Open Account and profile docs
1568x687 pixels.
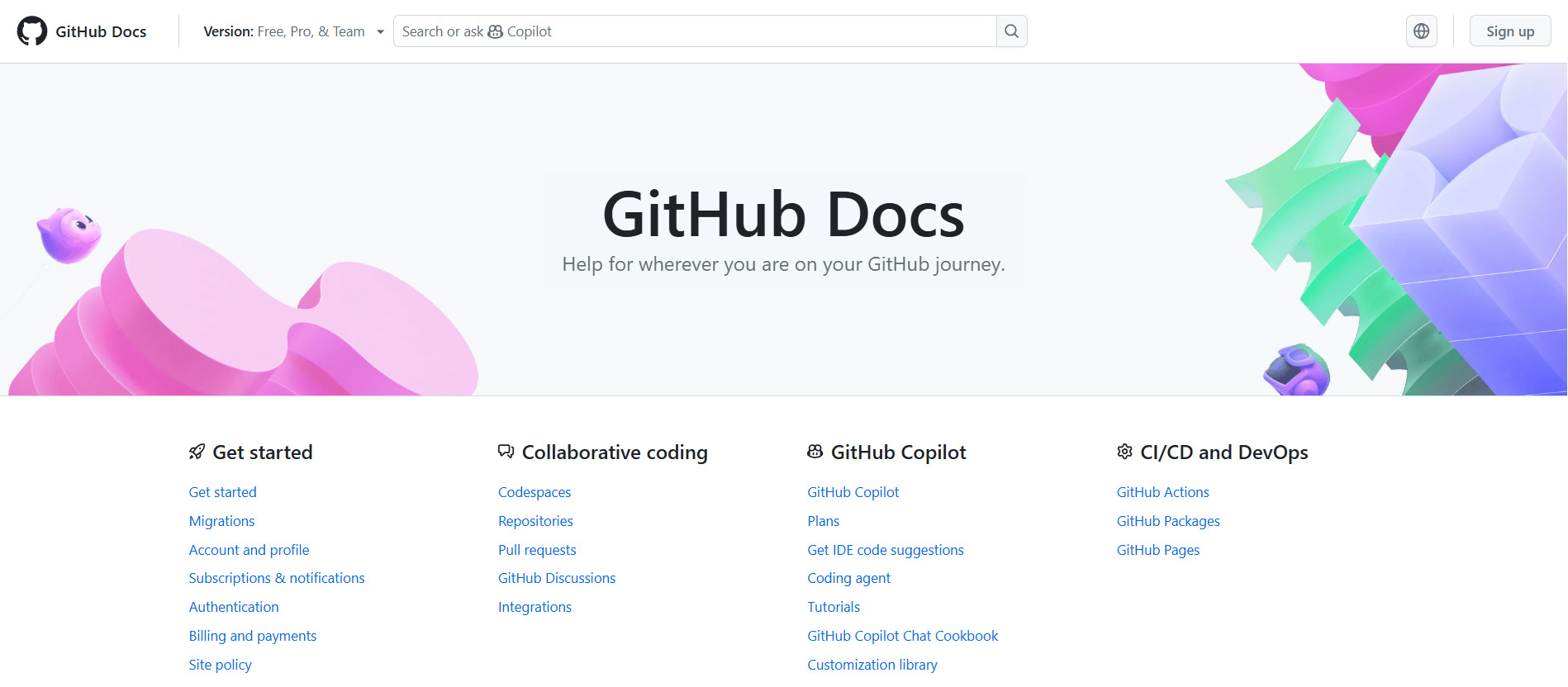(x=249, y=550)
